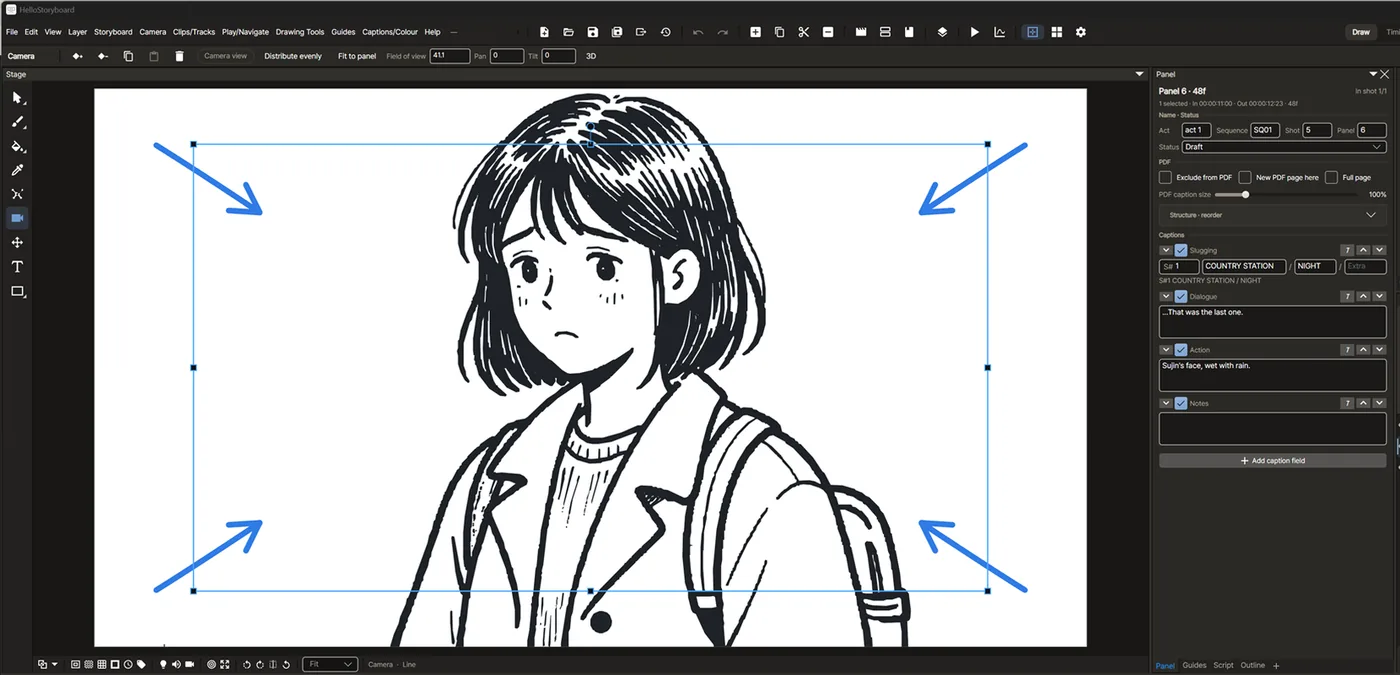Toggle the New PDF page here checkbox

1245,177
